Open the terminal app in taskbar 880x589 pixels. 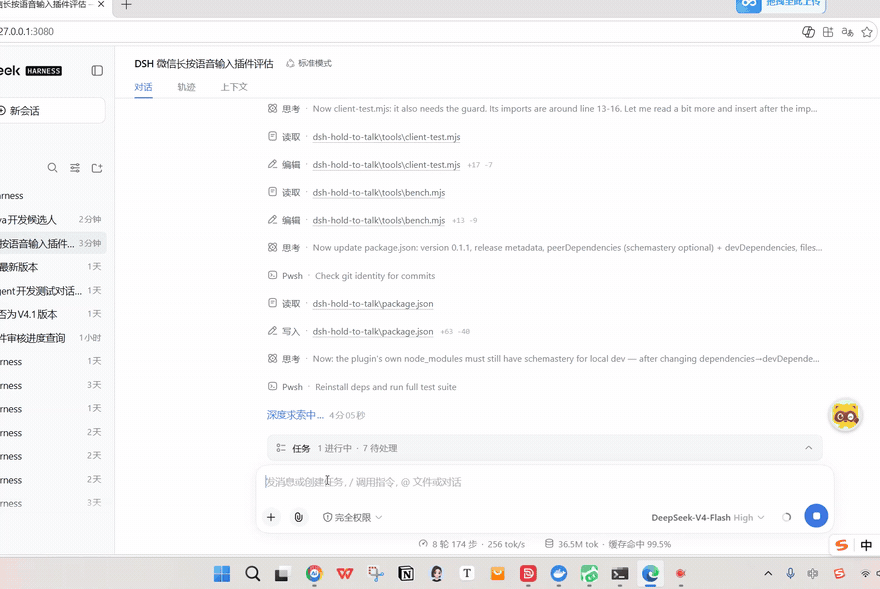pyautogui.click(x=620, y=573)
